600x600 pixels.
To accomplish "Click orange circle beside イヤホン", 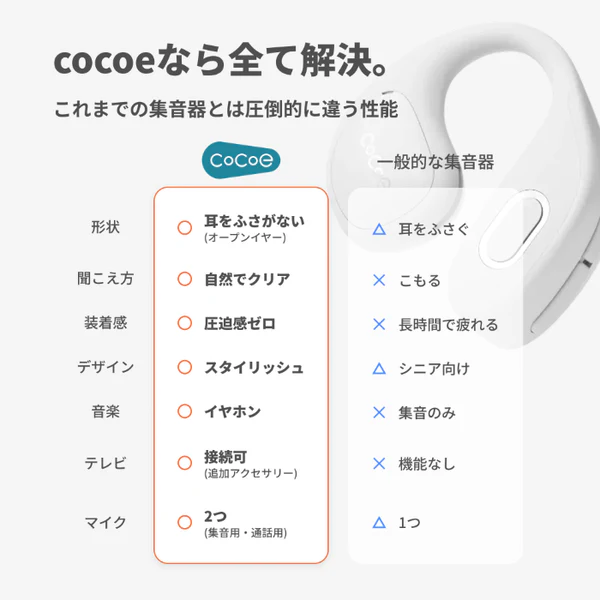I will coord(184,411).
